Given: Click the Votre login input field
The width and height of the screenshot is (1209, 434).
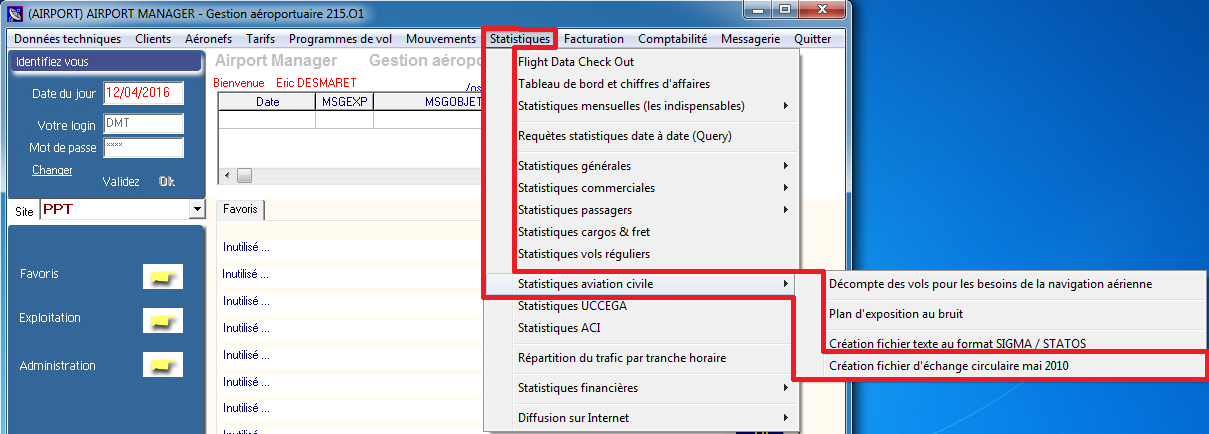Looking at the screenshot, I should coord(143,124).
